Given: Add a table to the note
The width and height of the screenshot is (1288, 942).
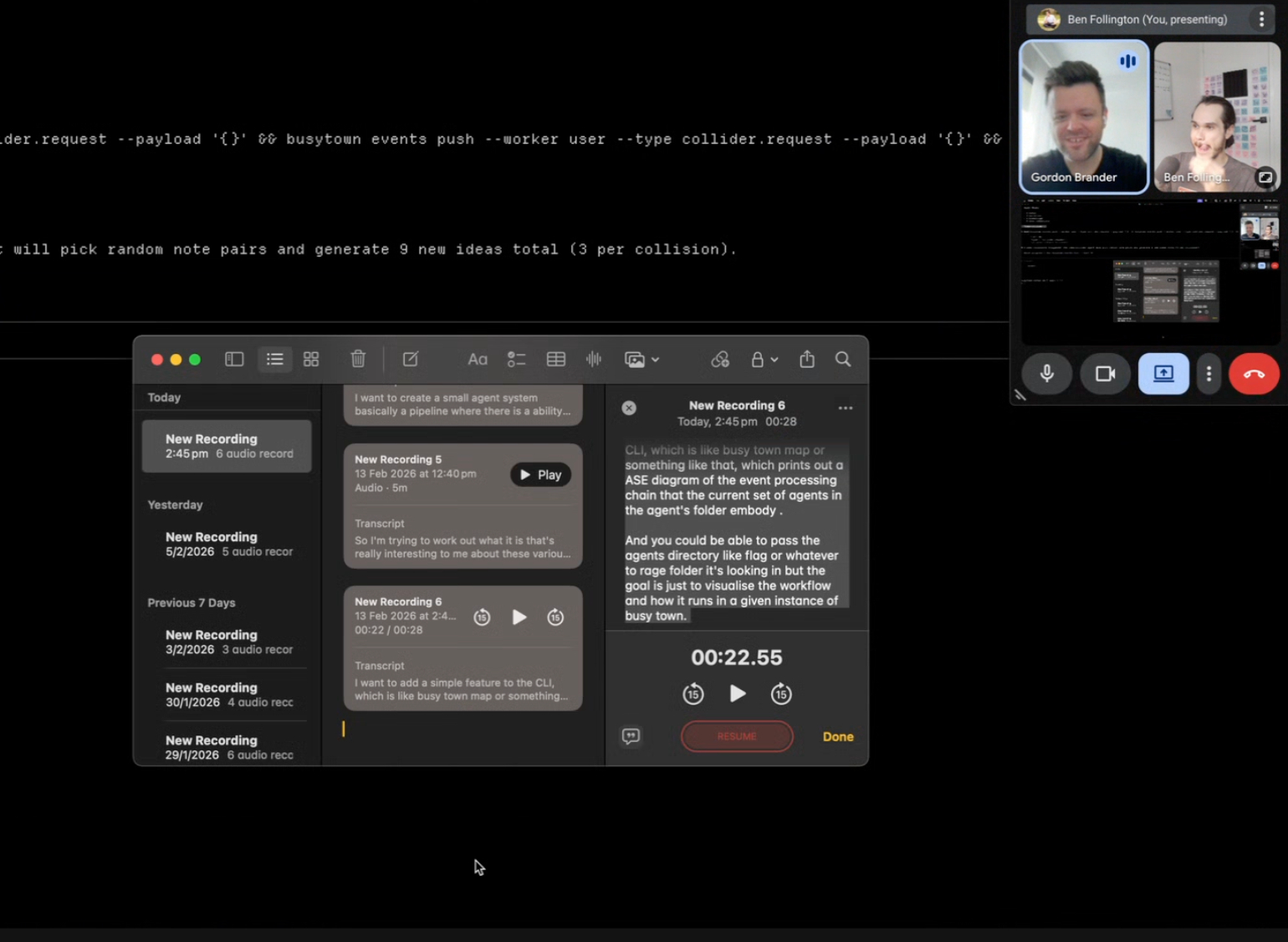Looking at the screenshot, I should [x=555, y=359].
